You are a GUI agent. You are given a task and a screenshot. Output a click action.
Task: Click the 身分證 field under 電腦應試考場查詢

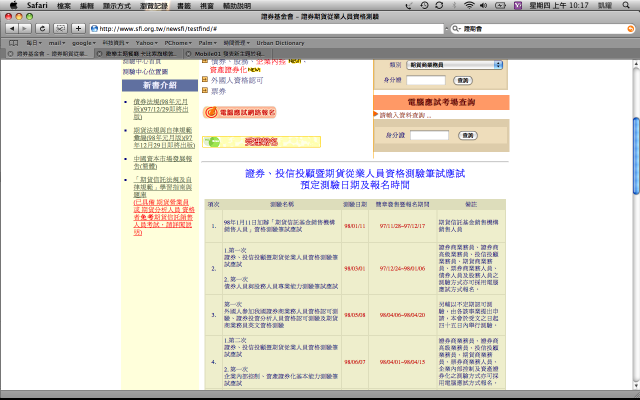(x=429, y=135)
